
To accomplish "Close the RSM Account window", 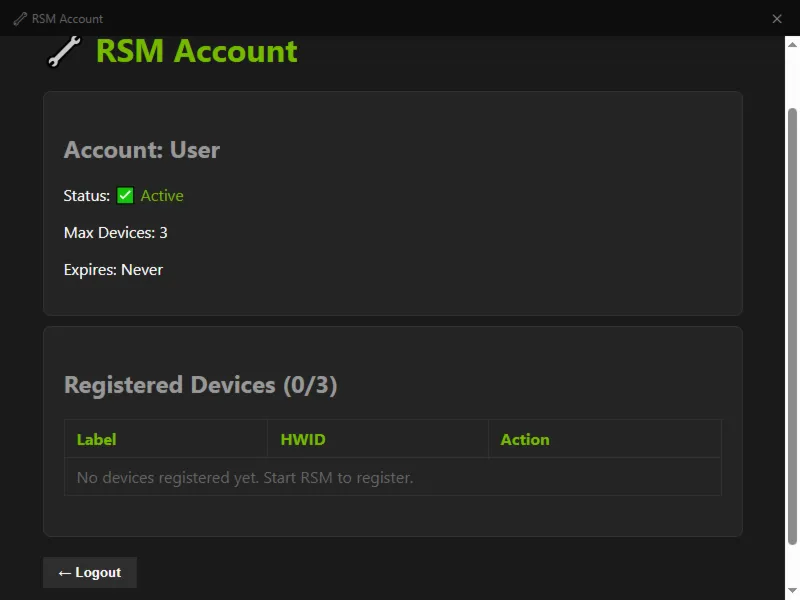I will pos(777,19).
